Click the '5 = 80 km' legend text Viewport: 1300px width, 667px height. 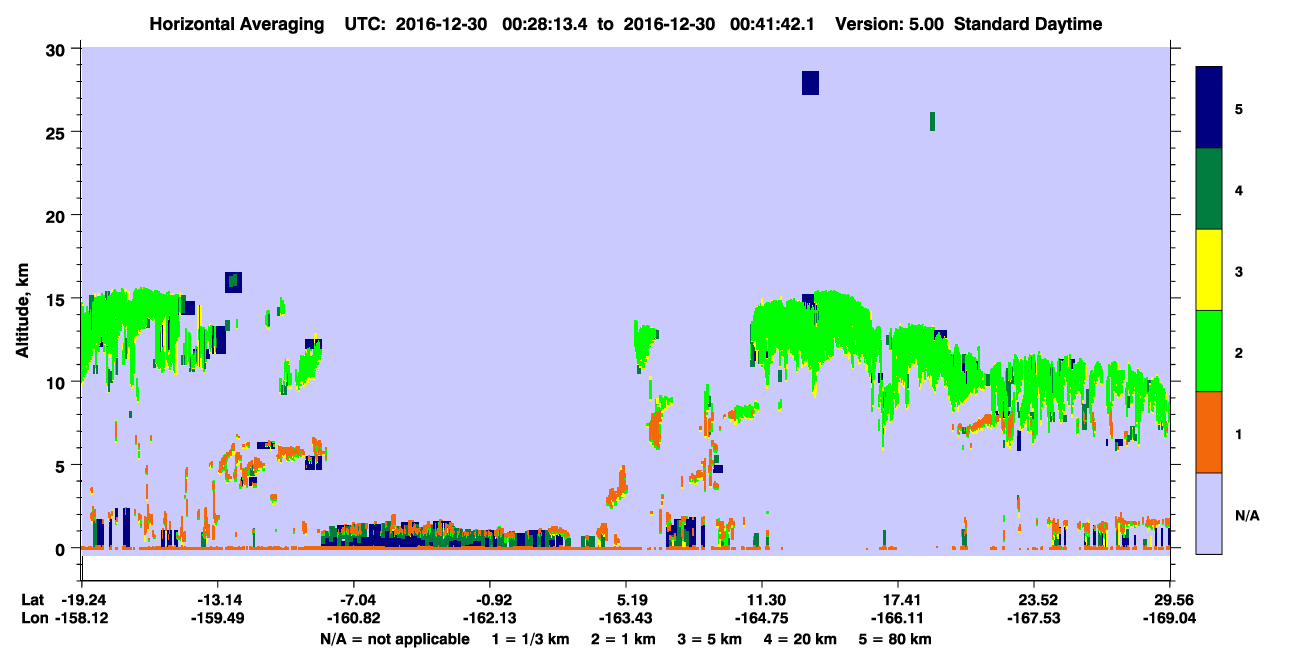[896, 638]
